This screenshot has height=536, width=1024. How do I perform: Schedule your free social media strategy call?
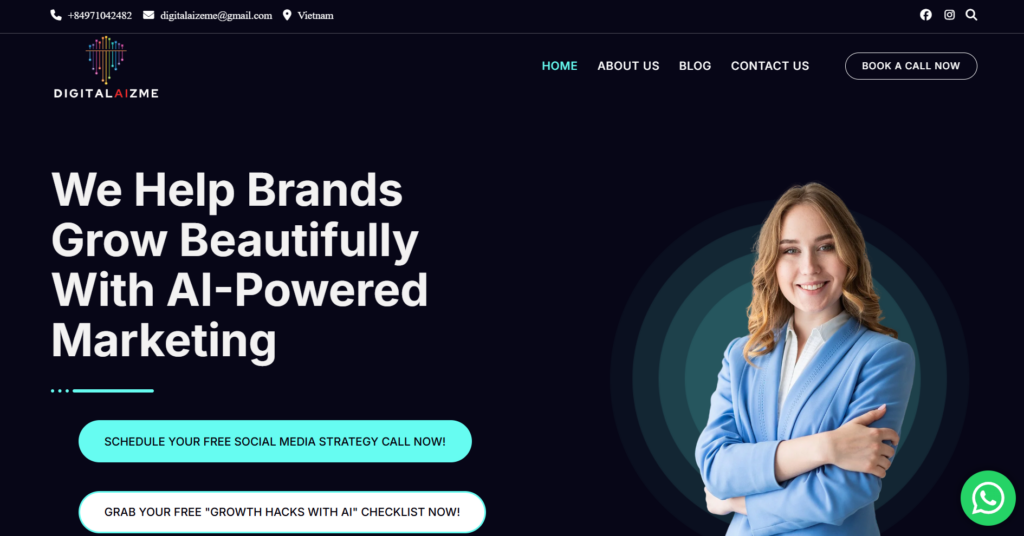coord(275,441)
